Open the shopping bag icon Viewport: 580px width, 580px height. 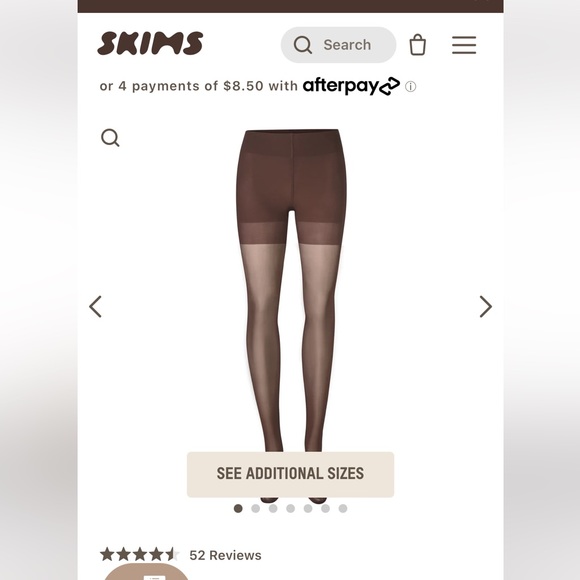(x=418, y=45)
